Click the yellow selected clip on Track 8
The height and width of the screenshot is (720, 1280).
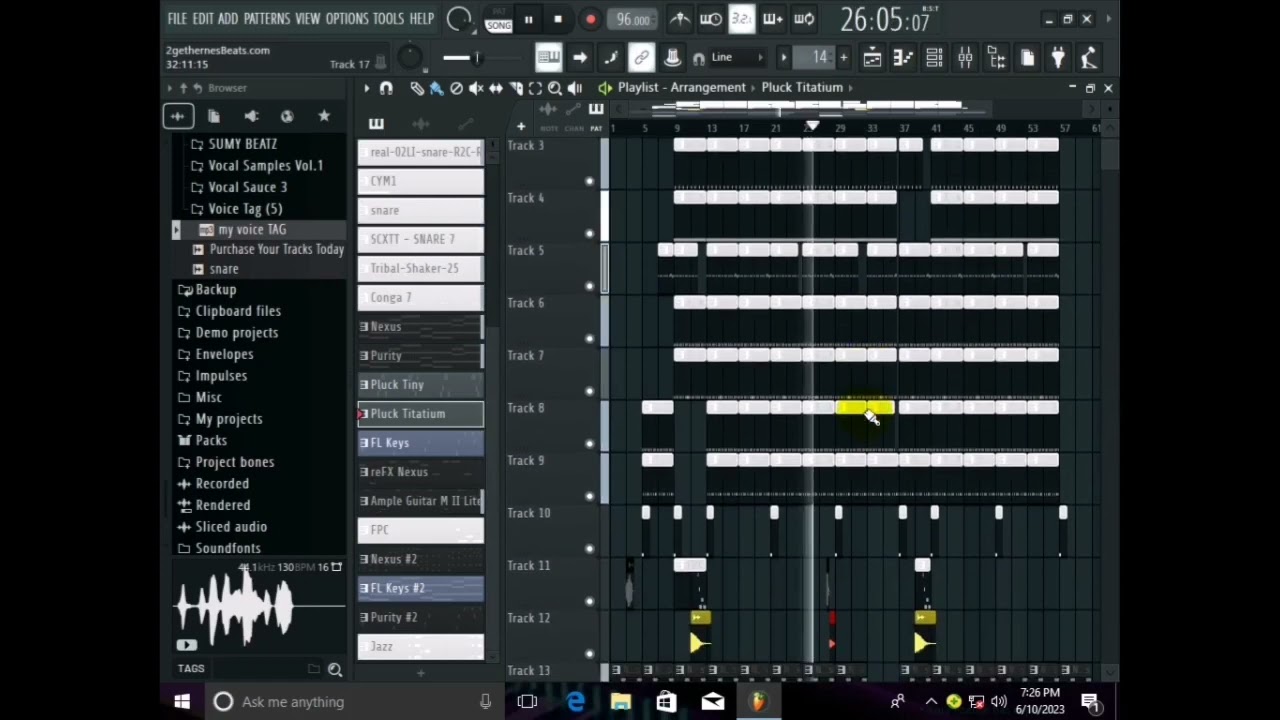point(865,407)
